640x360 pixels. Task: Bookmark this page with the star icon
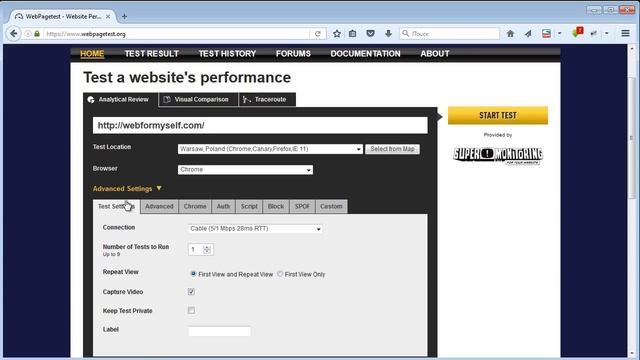(x=337, y=33)
